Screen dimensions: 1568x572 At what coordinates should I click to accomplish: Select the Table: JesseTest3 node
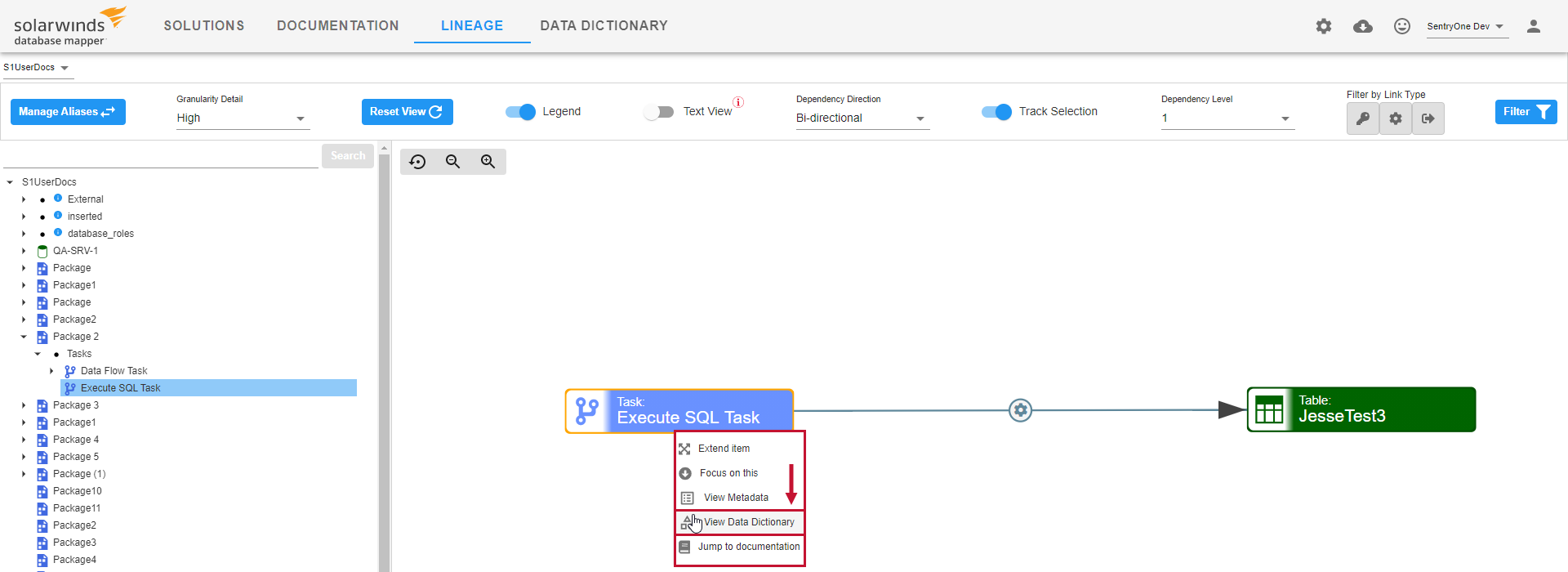pyautogui.click(x=1361, y=409)
